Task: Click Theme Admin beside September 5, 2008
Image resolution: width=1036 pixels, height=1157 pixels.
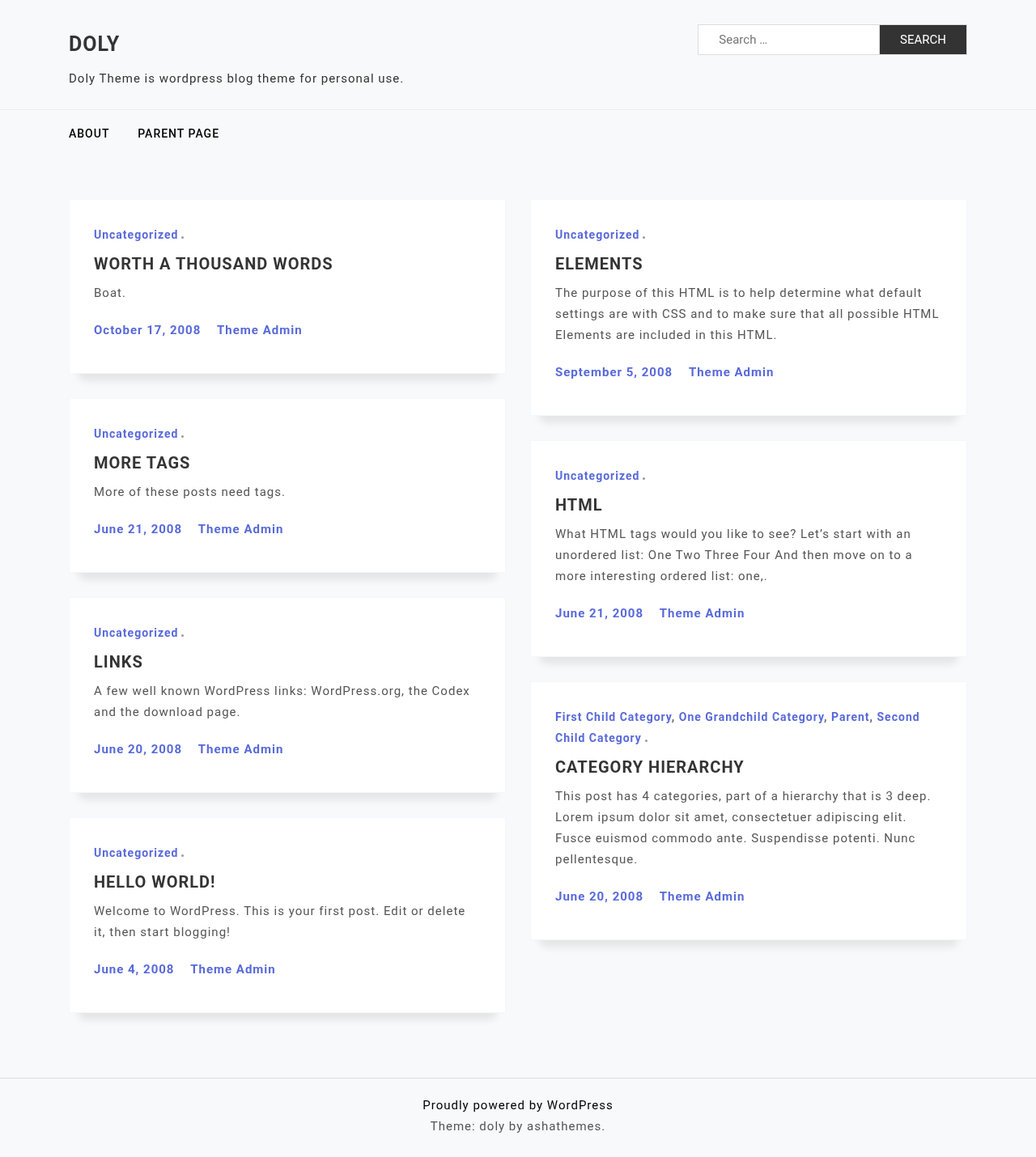Action: tap(731, 372)
